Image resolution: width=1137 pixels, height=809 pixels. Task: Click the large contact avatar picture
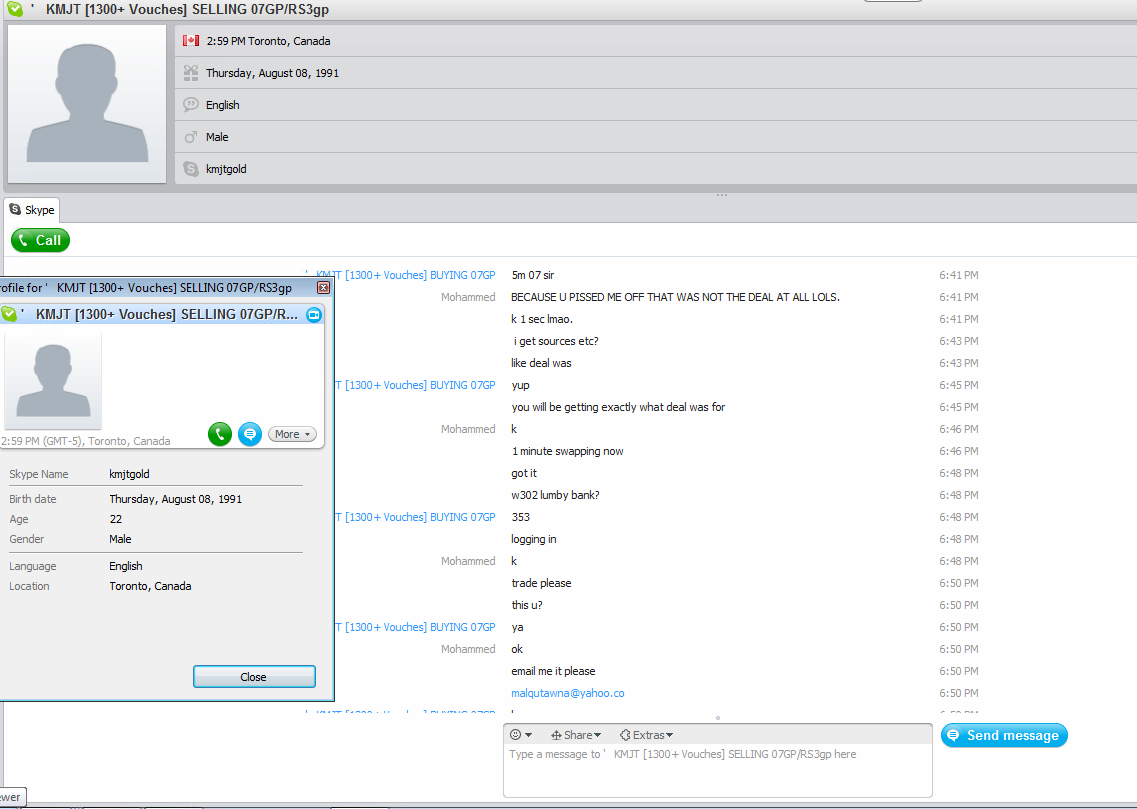coord(87,104)
